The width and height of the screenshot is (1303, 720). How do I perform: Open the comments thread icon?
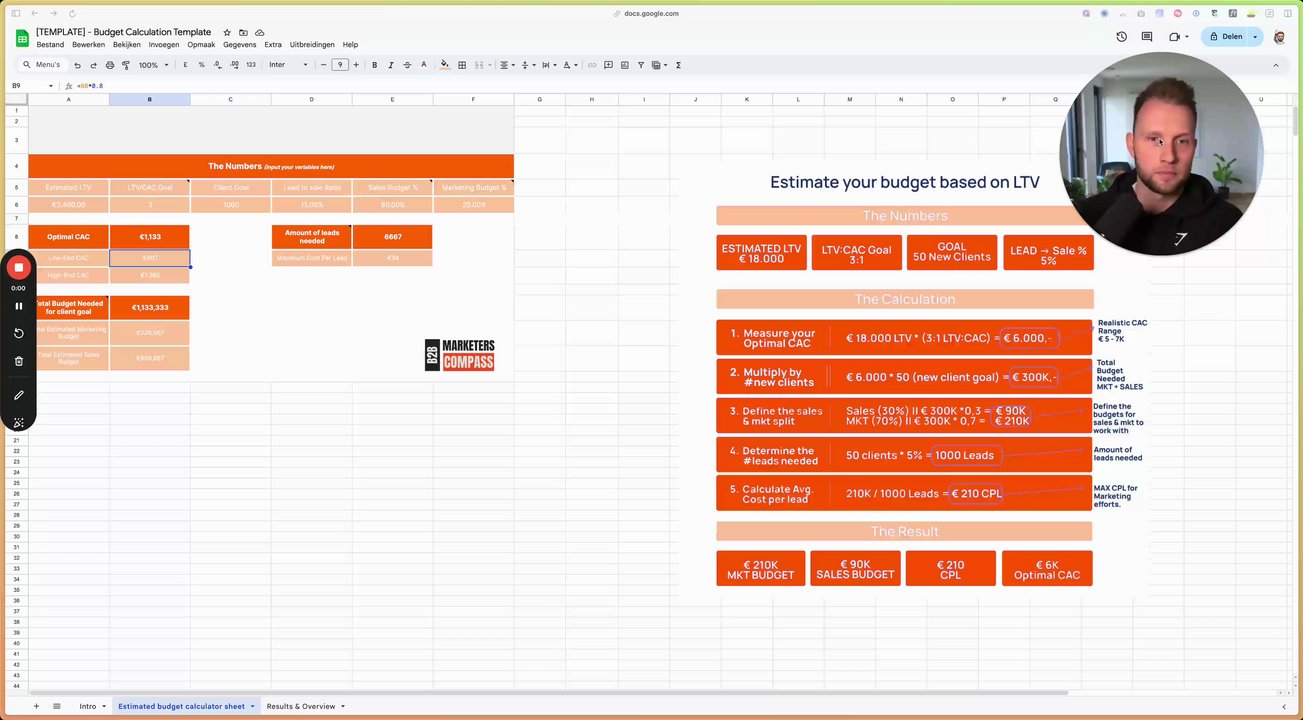1147,37
